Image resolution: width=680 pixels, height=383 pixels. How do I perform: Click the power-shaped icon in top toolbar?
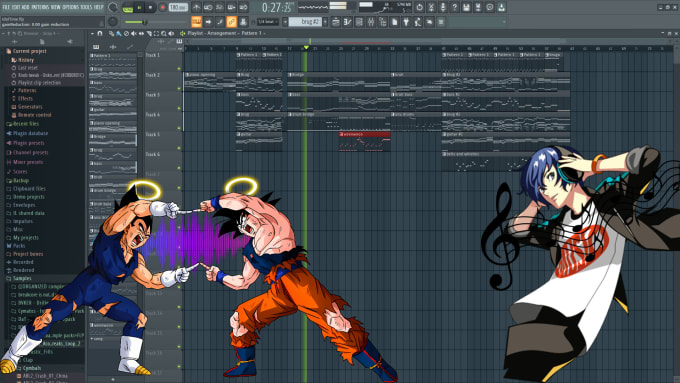click(419, 7)
